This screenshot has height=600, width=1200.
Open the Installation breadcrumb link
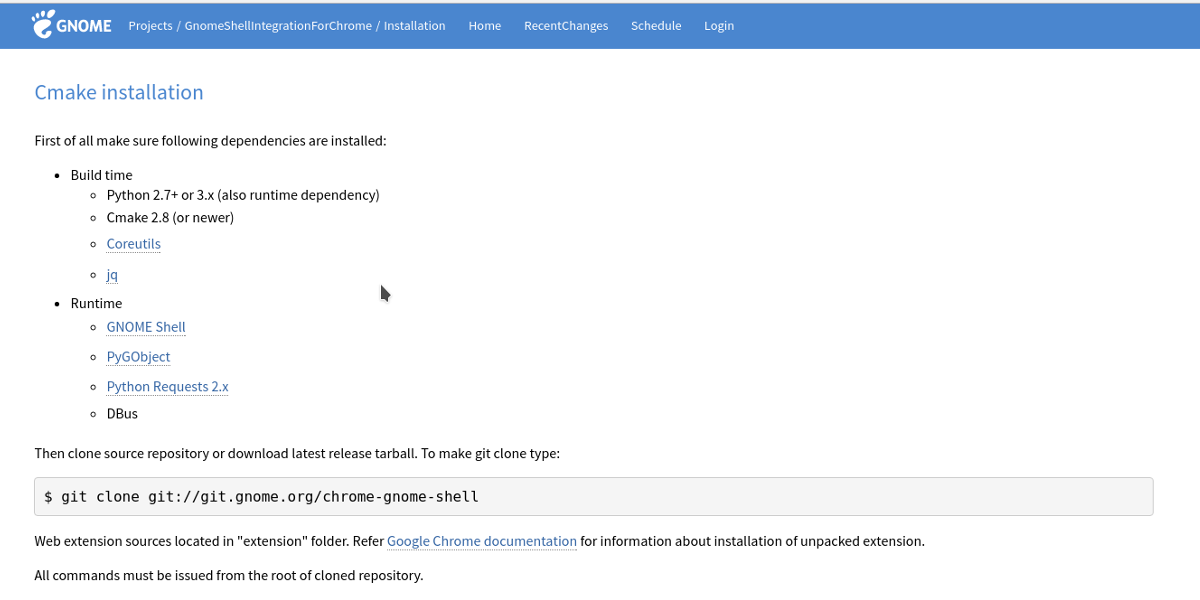[x=415, y=26]
